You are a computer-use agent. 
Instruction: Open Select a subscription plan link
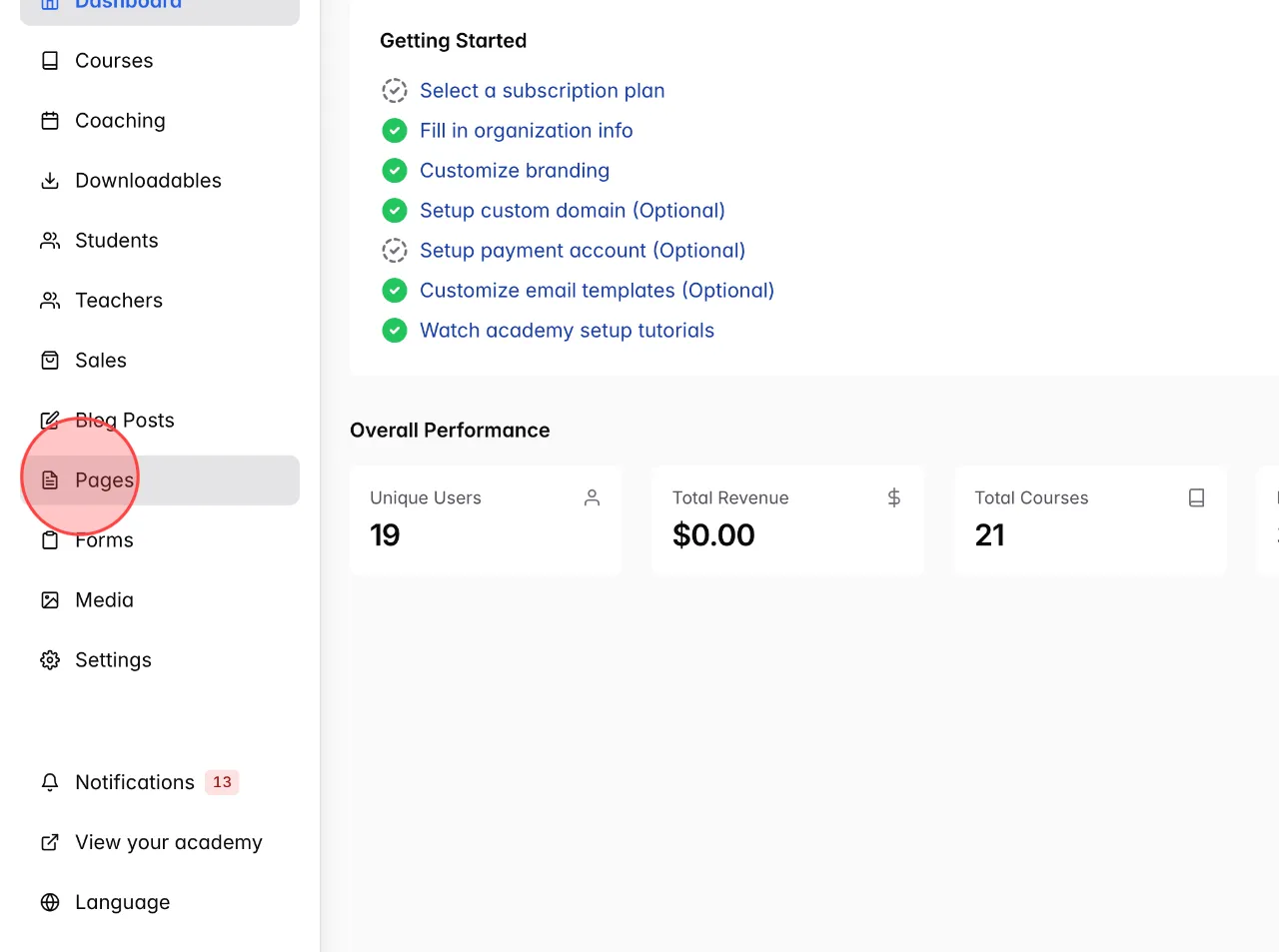pyautogui.click(x=543, y=91)
